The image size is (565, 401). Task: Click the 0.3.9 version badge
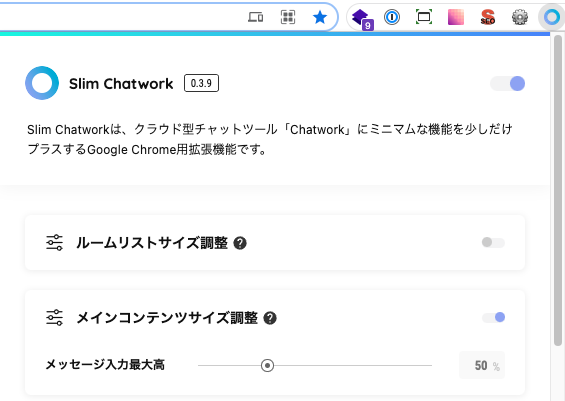[201, 83]
